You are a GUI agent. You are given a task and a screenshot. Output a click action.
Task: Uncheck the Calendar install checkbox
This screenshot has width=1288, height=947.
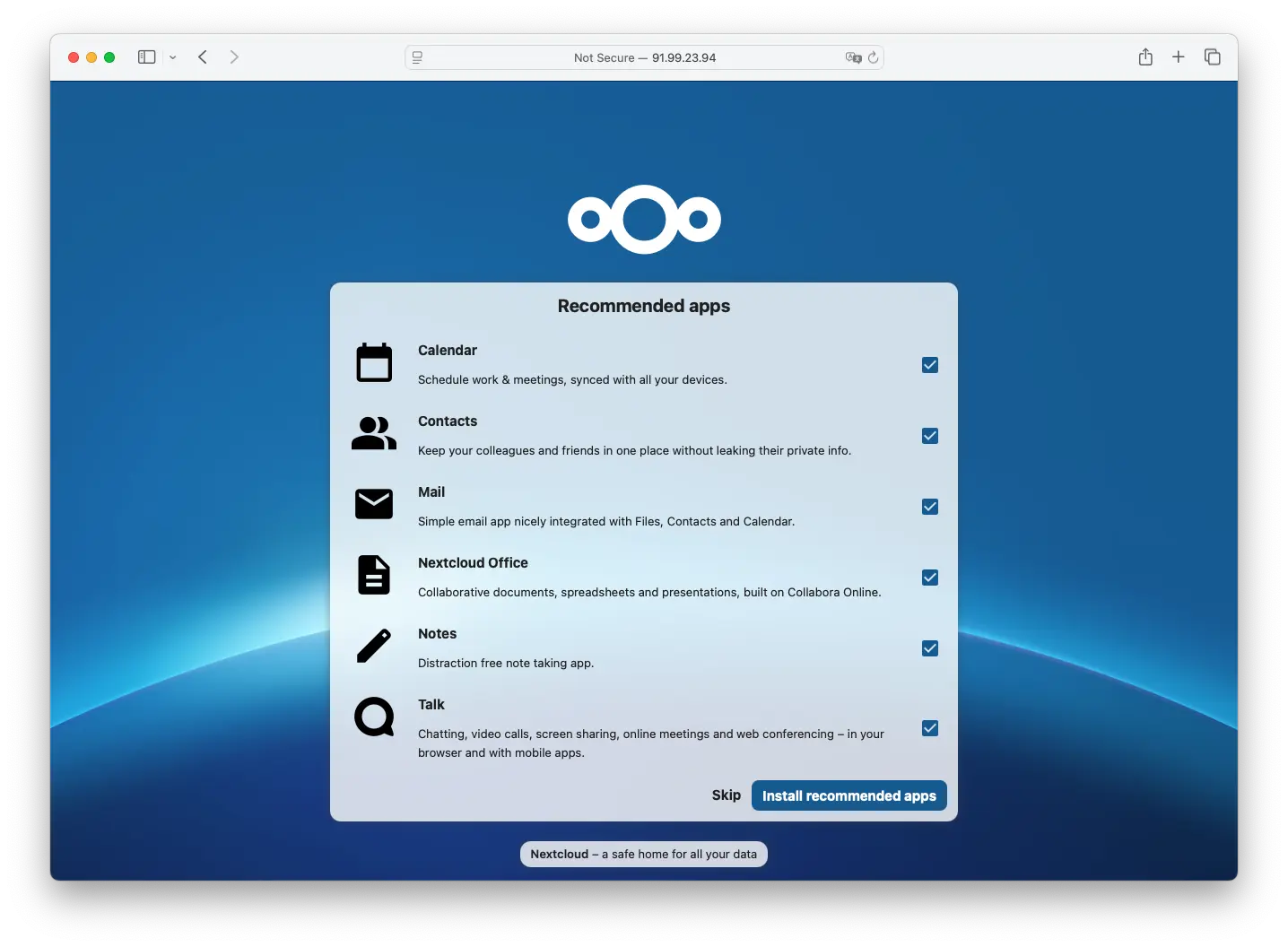coord(929,365)
